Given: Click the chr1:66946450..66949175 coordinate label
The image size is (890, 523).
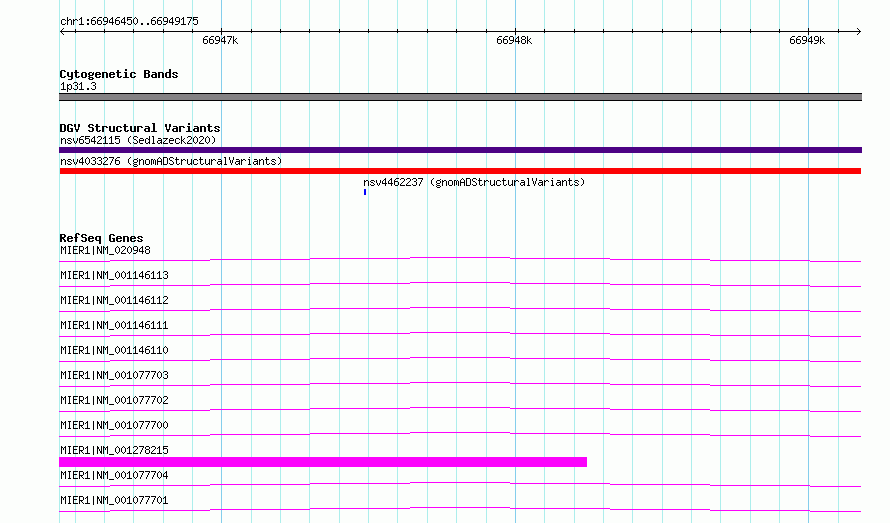Looking at the screenshot, I should click(x=129, y=22).
